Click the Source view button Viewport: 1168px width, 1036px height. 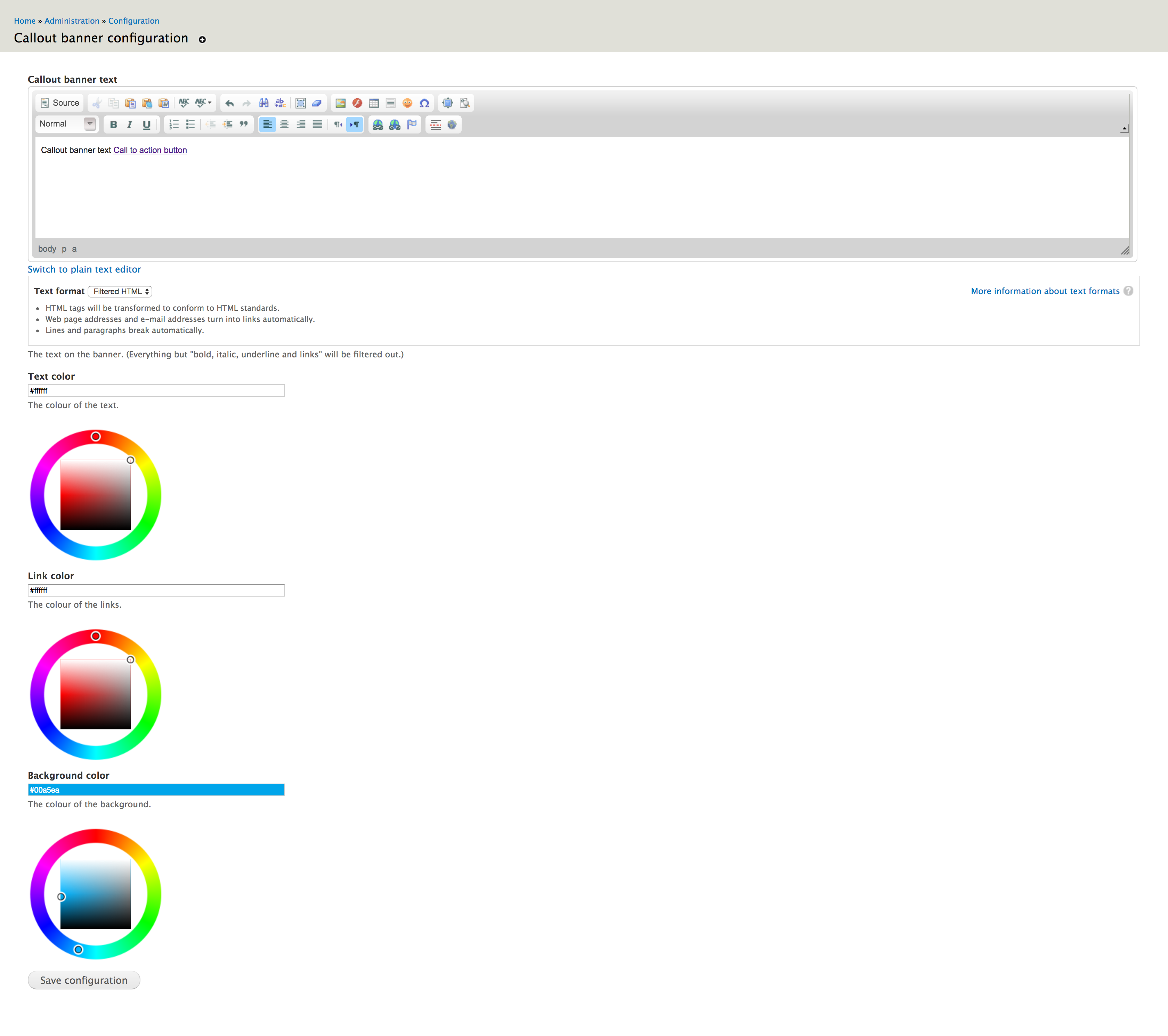click(x=60, y=103)
